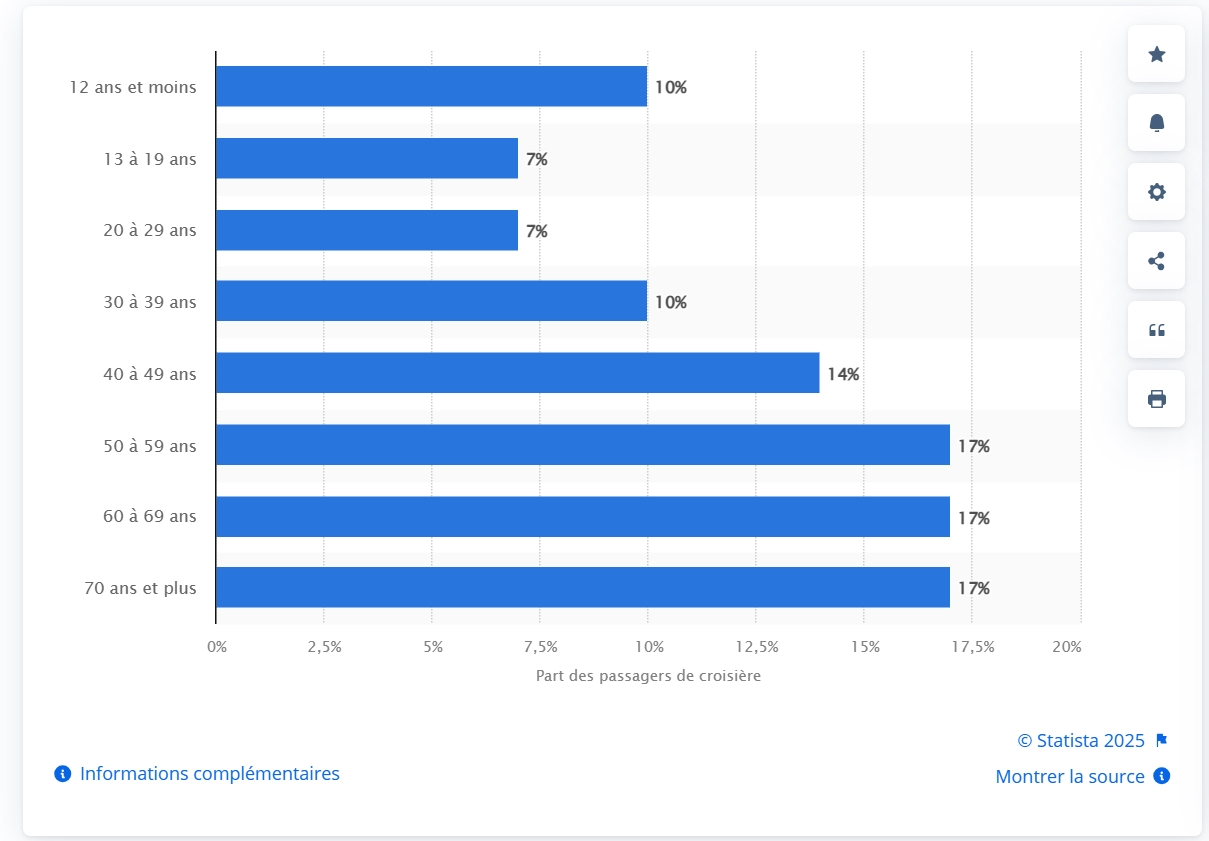Open Informations complémentaires link
Image resolution: width=1209 pixels, height=841 pixels.
[x=209, y=774]
